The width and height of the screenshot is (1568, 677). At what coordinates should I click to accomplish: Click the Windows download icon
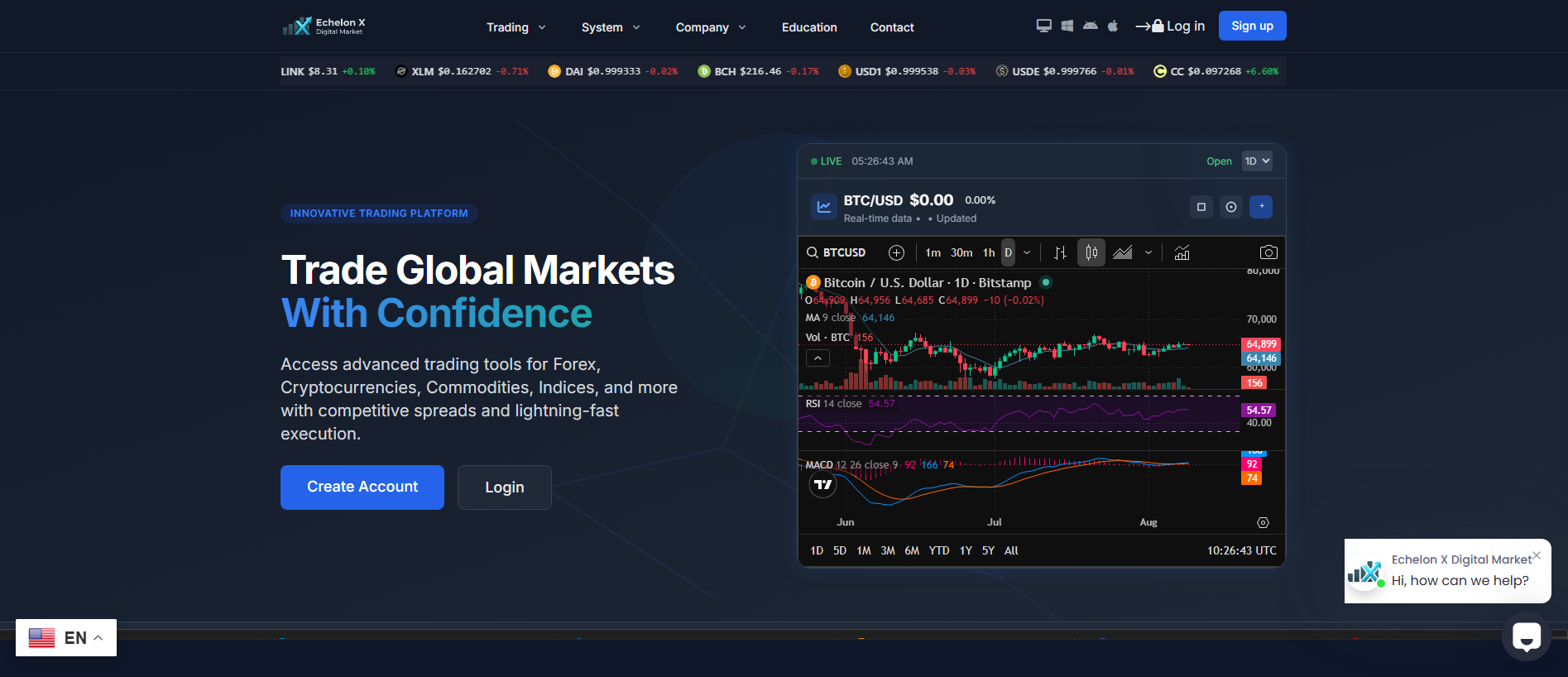point(1067,26)
